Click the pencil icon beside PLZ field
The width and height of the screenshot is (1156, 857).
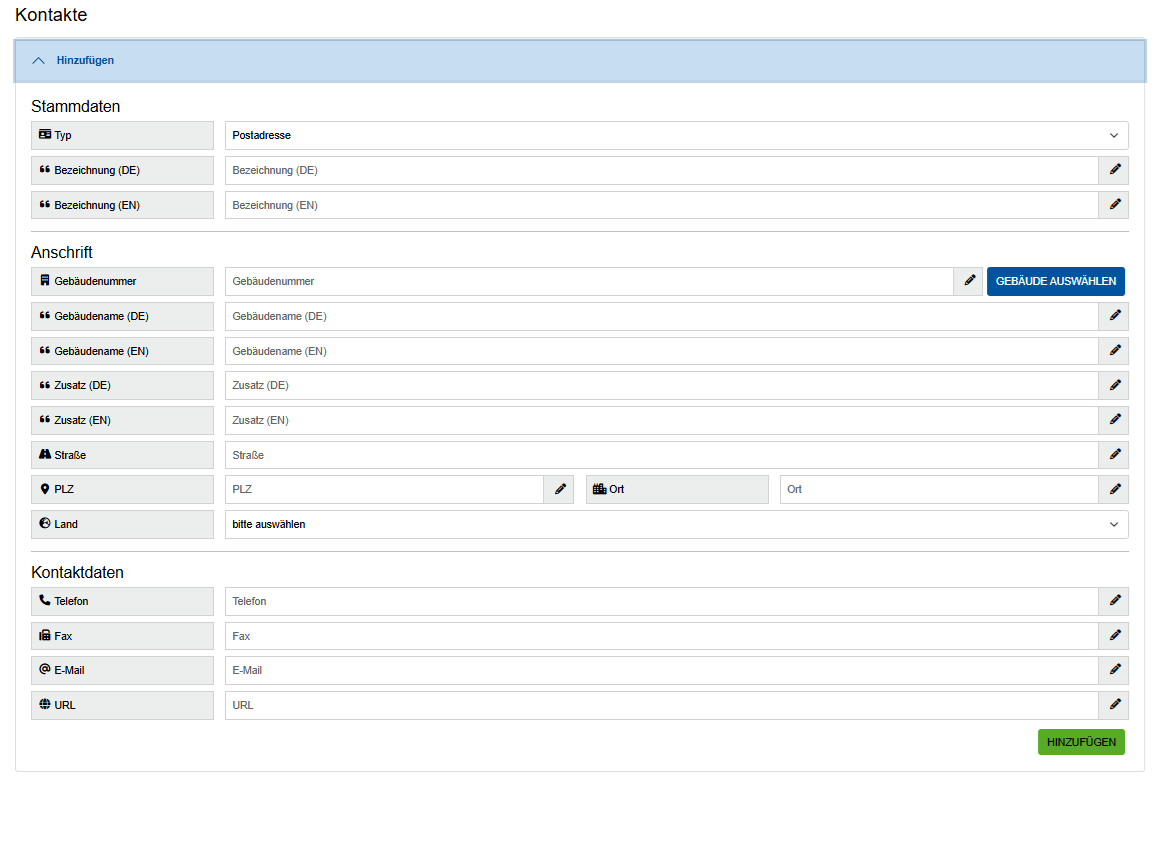click(x=559, y=489)
